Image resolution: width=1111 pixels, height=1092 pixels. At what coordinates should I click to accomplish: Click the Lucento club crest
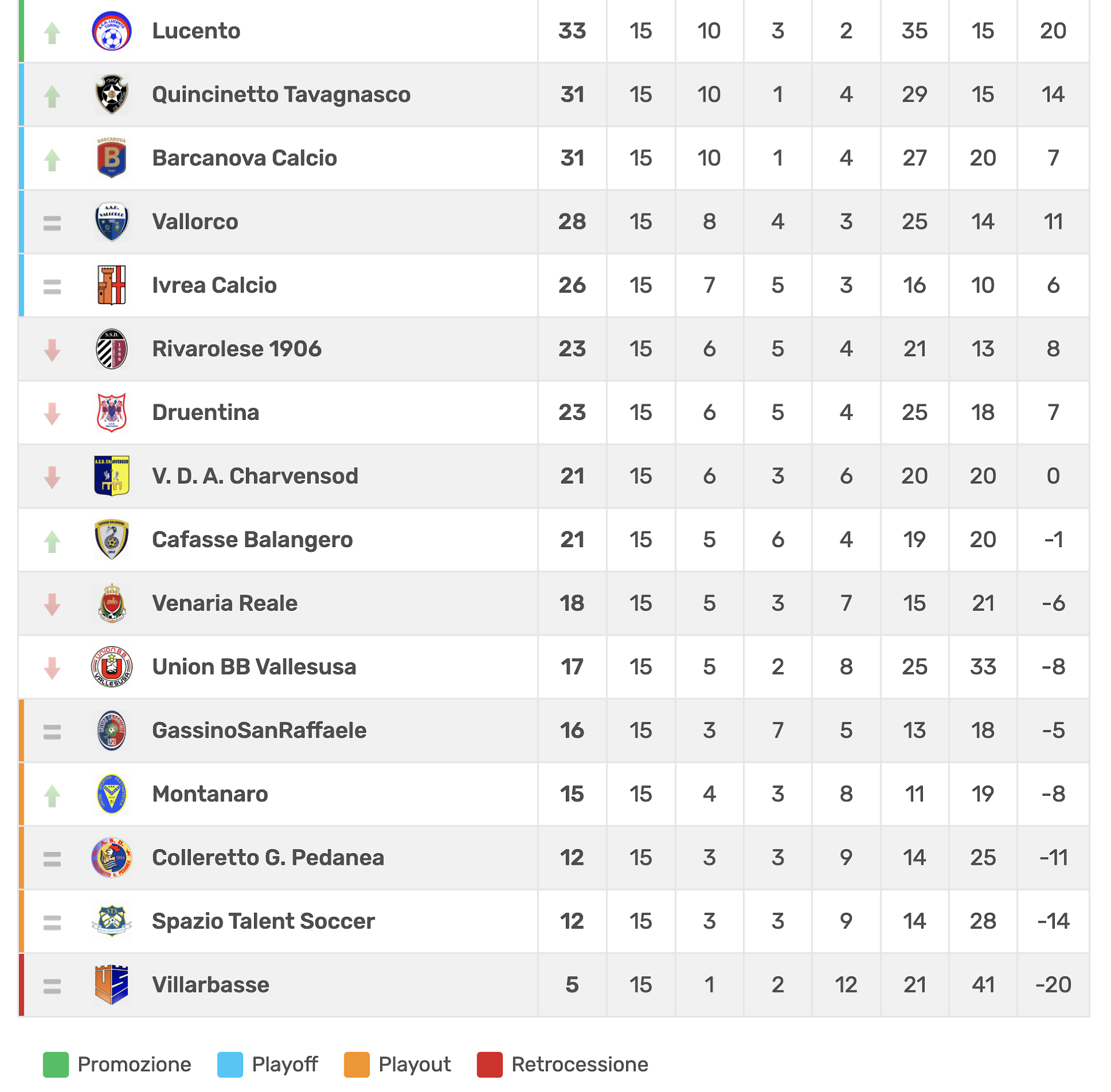[x=112, y=31]
